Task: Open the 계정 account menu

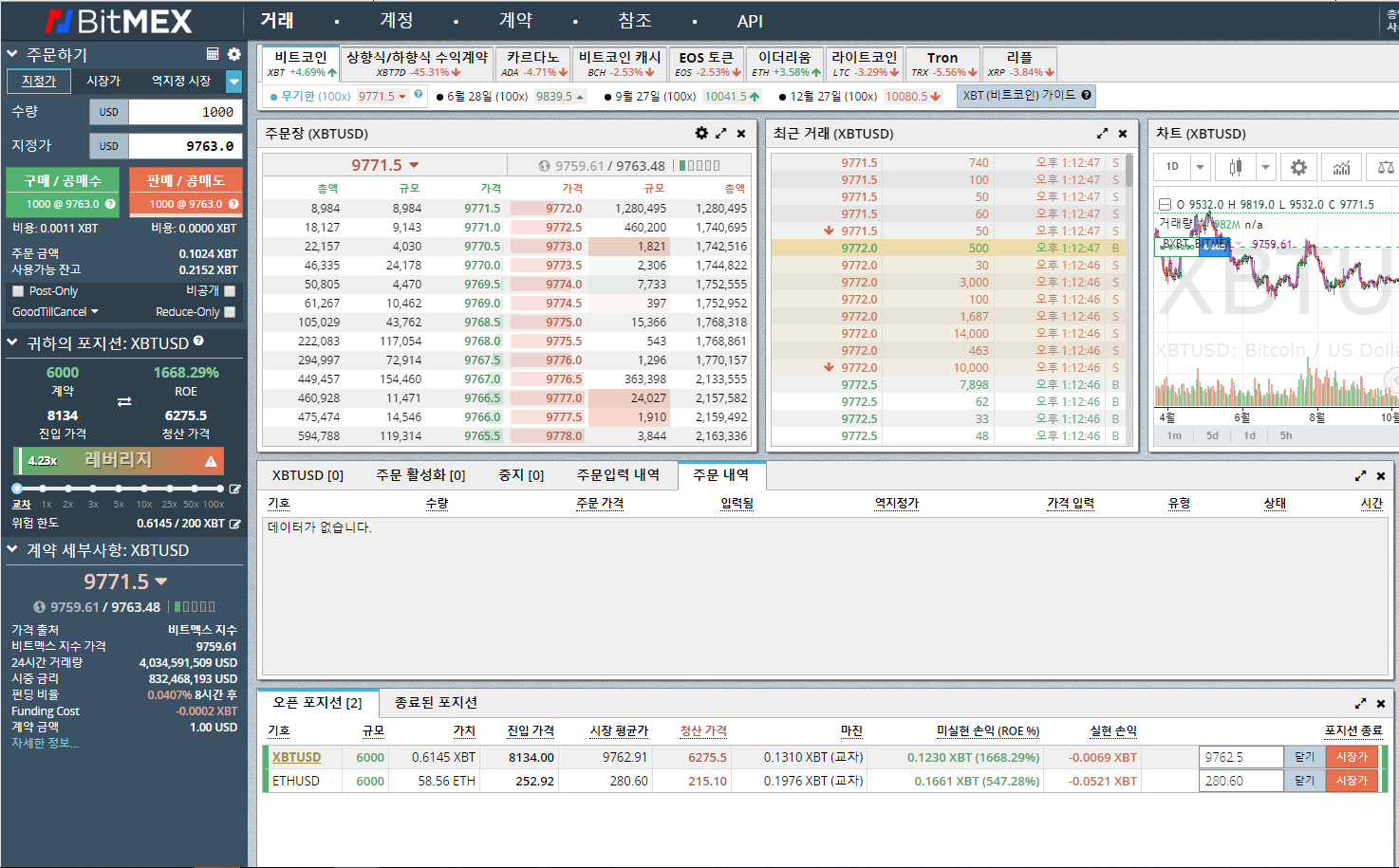Action: (x=397, y=20)
